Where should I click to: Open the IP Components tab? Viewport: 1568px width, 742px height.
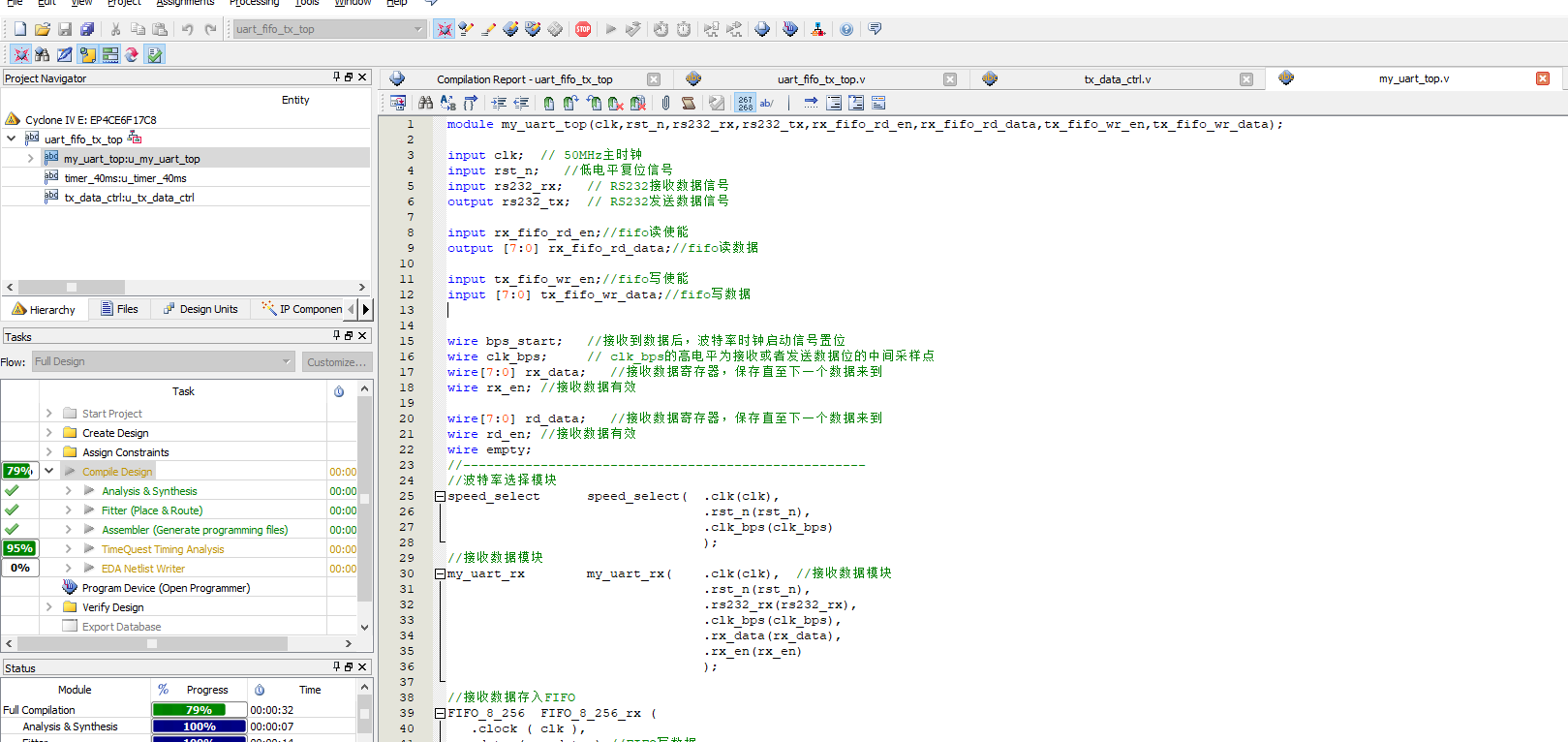(302, 309)
